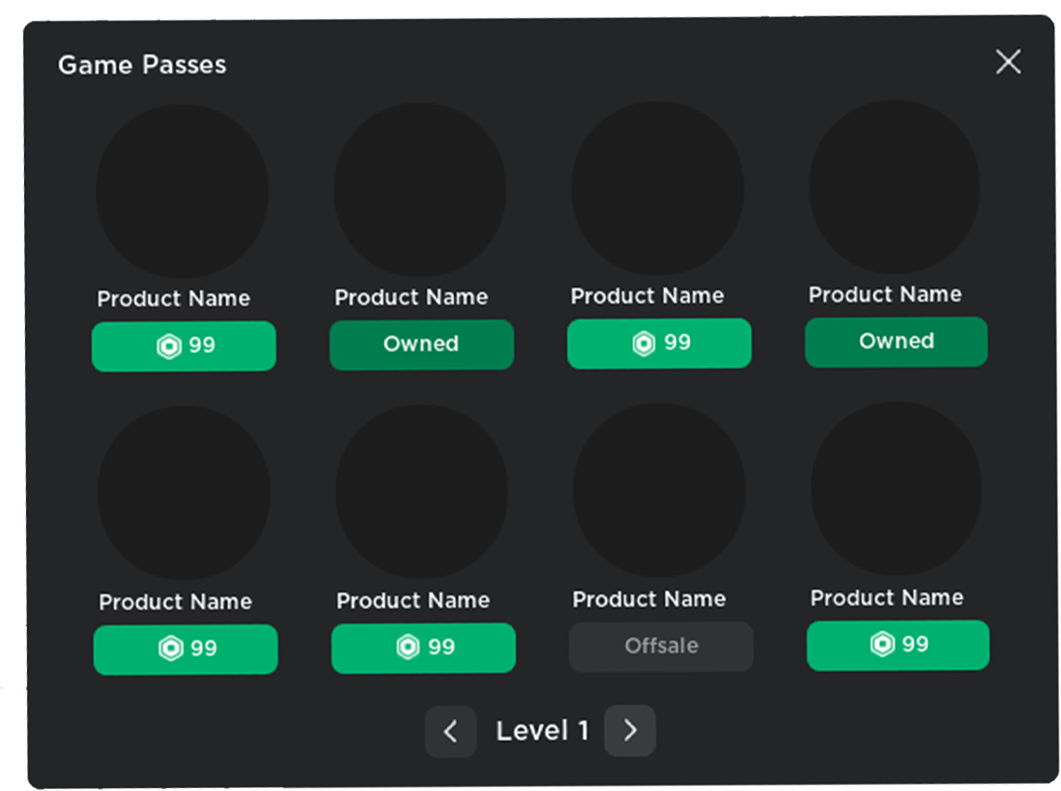Go to the next level page
1061x791 pixels.
pos(630,731)
